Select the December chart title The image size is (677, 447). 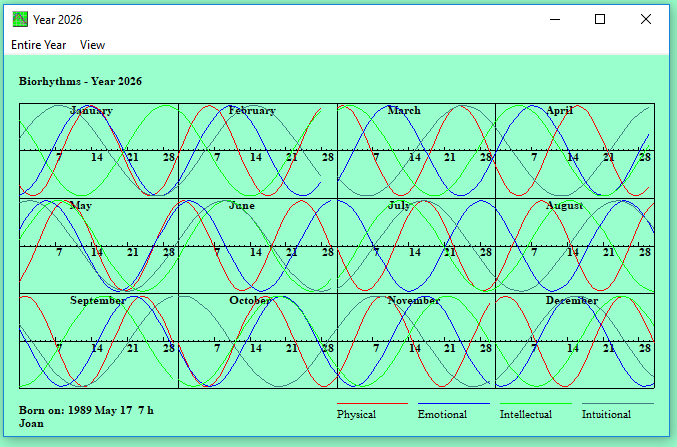click(572, 301)
